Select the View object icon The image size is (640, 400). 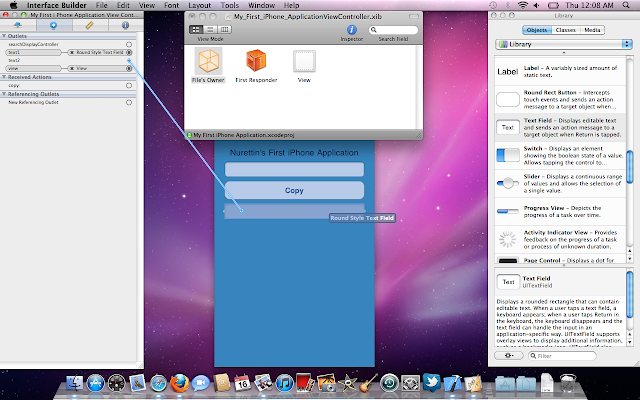click(304, 61)
